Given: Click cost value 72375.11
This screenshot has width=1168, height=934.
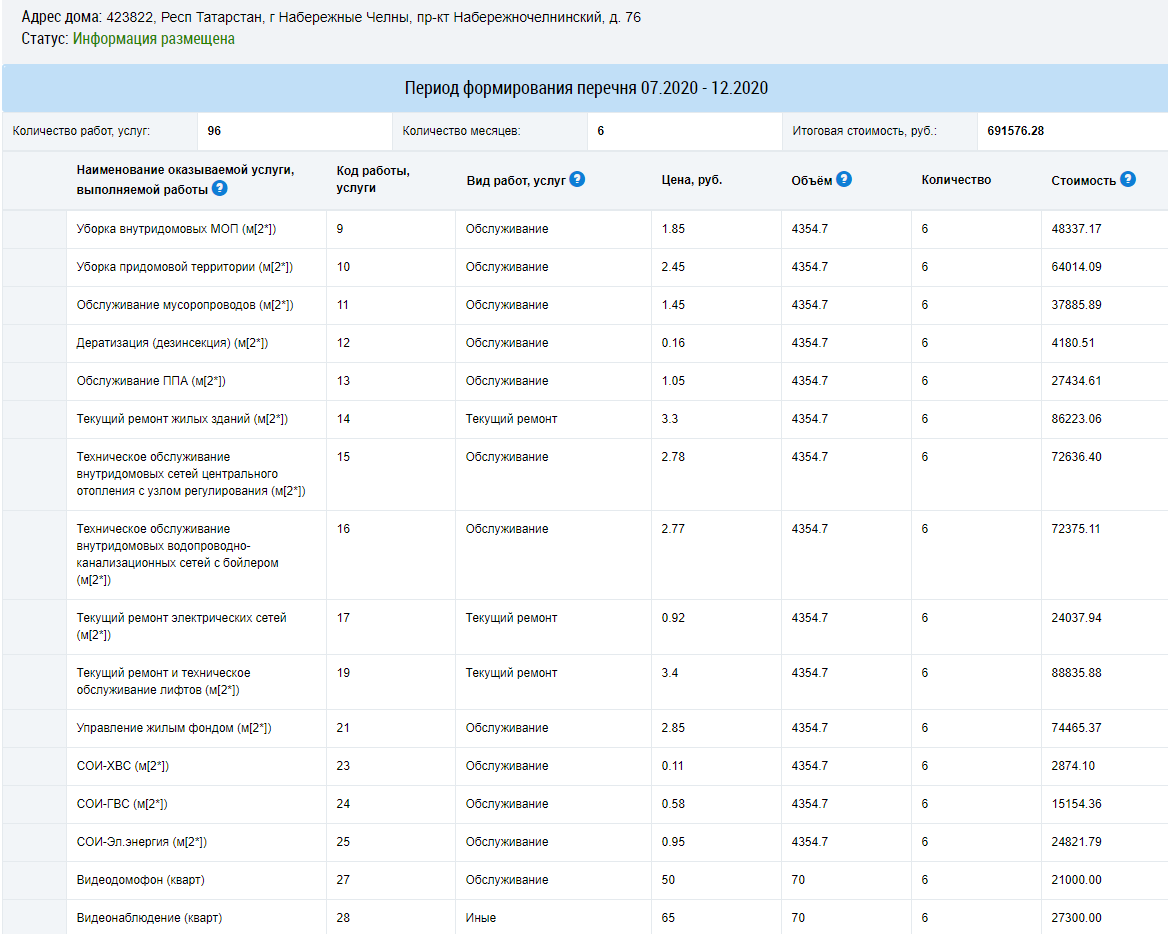Looking at the screenshot, I should coord(1076,530).
